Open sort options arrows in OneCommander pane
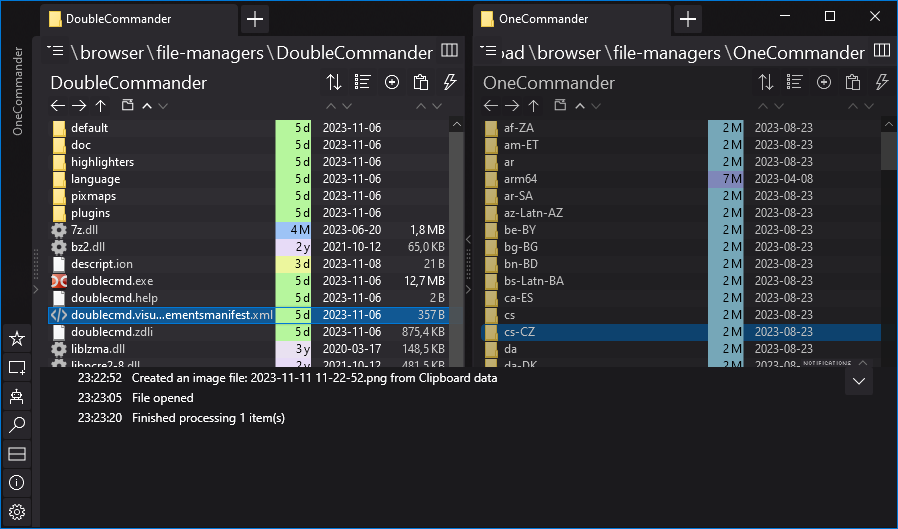Image resolution: width=898 pixels, height=529 pixels. click(766, 83)
